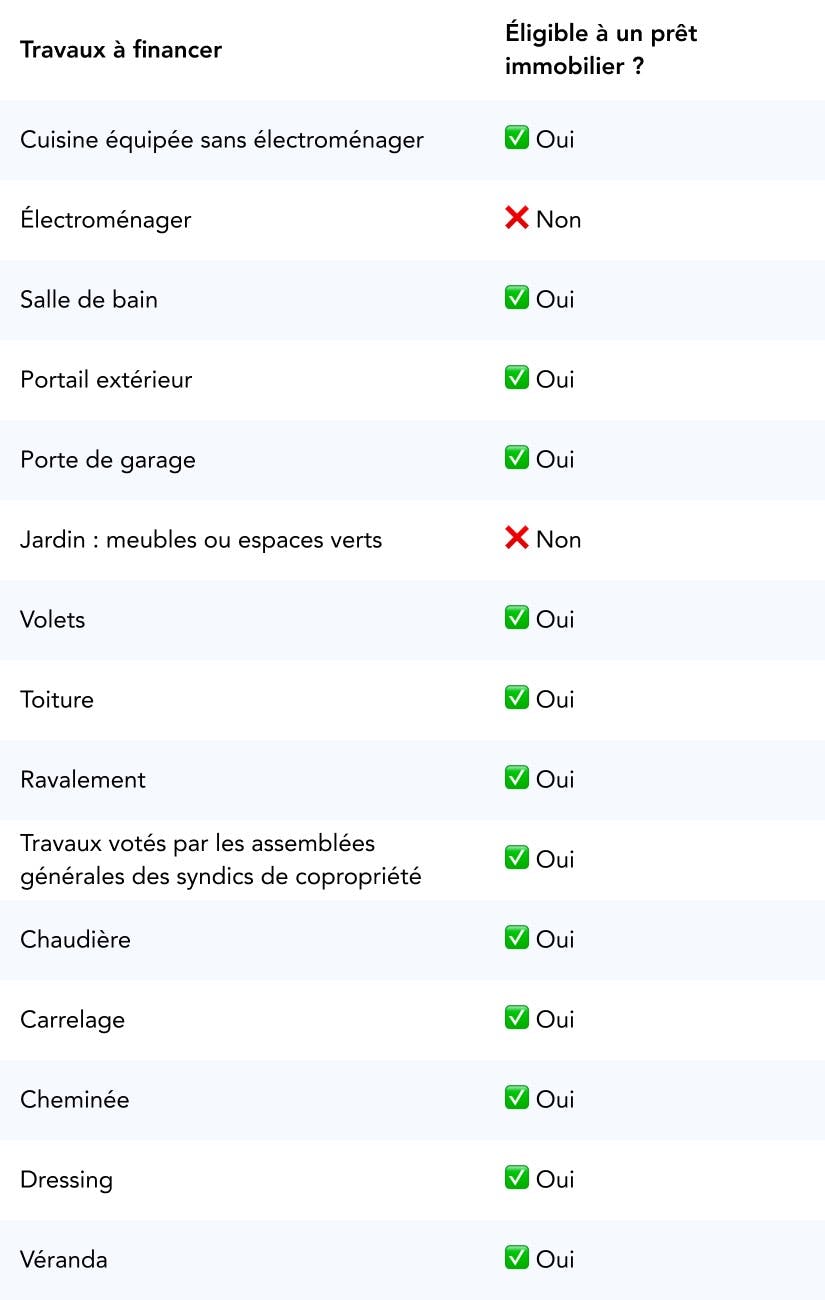Select the 'Travaux à financer' column header
The height and width of the screenshot is (1300, 825).
(121, 49)
